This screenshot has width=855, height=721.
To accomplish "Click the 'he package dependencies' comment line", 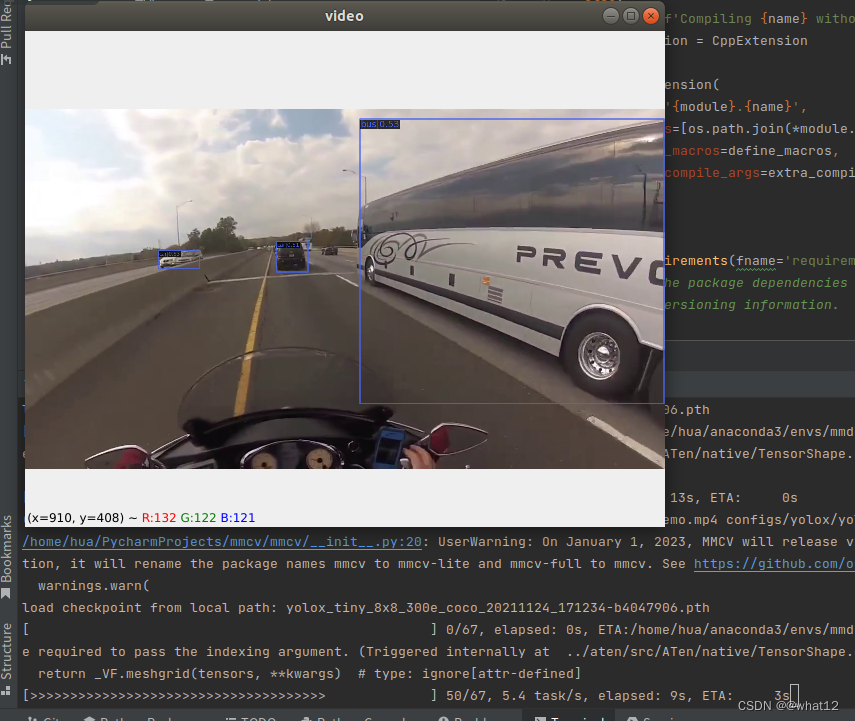I will 756,283.
